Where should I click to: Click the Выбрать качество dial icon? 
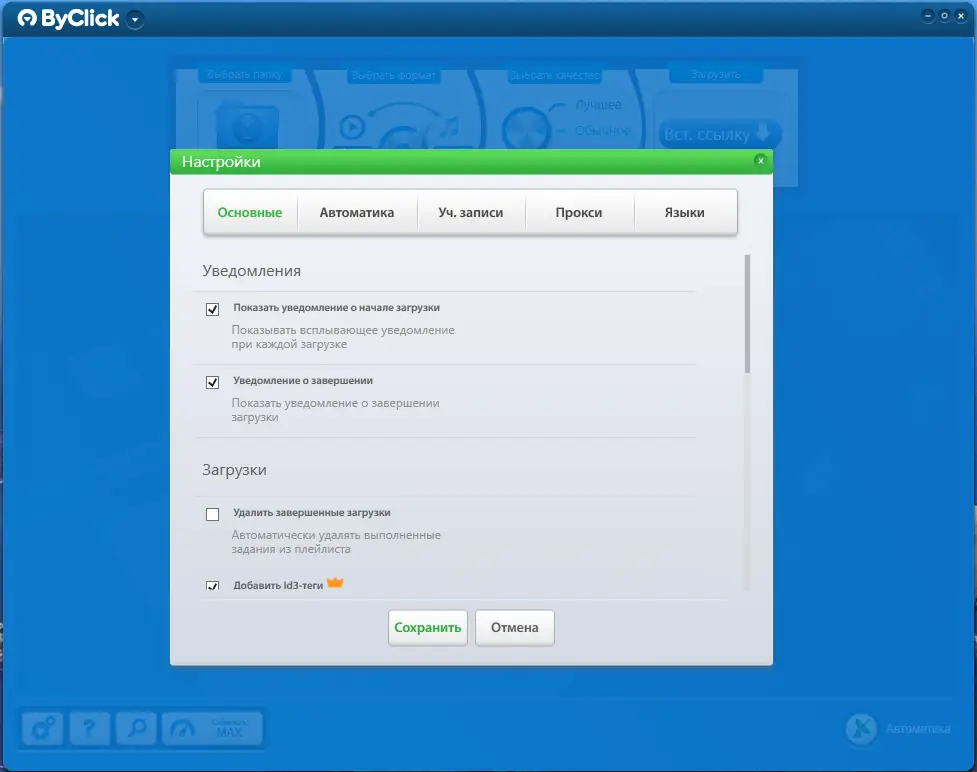tap(527, 130)
